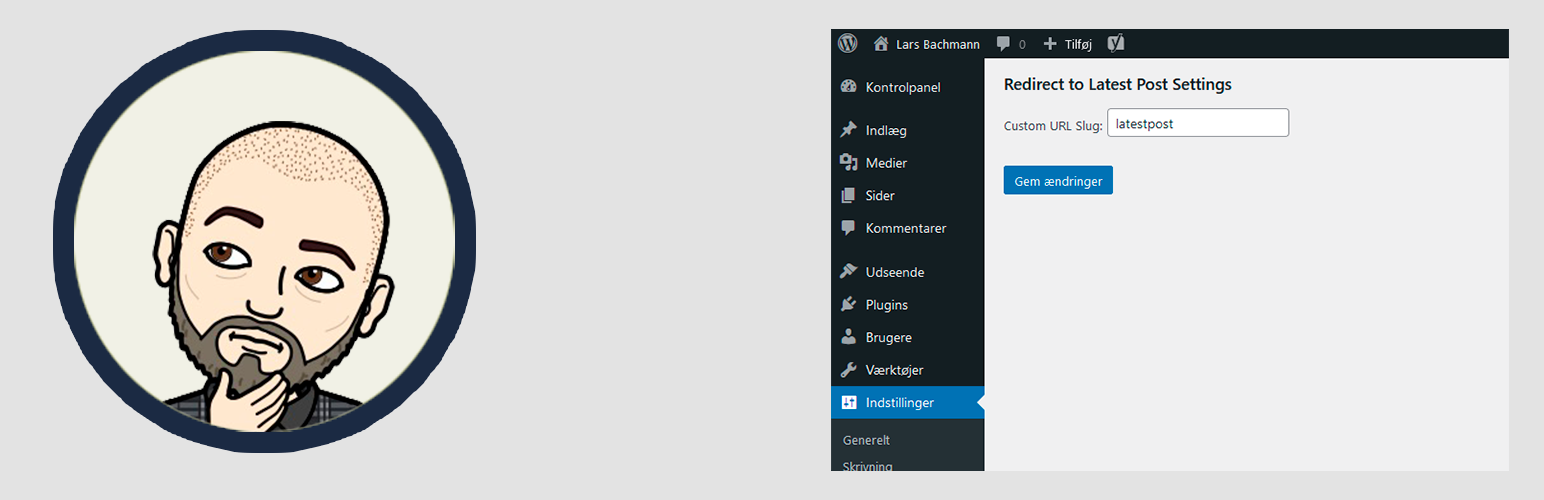Open Kontrolpanel dashboard menu item

click(902, 87)
